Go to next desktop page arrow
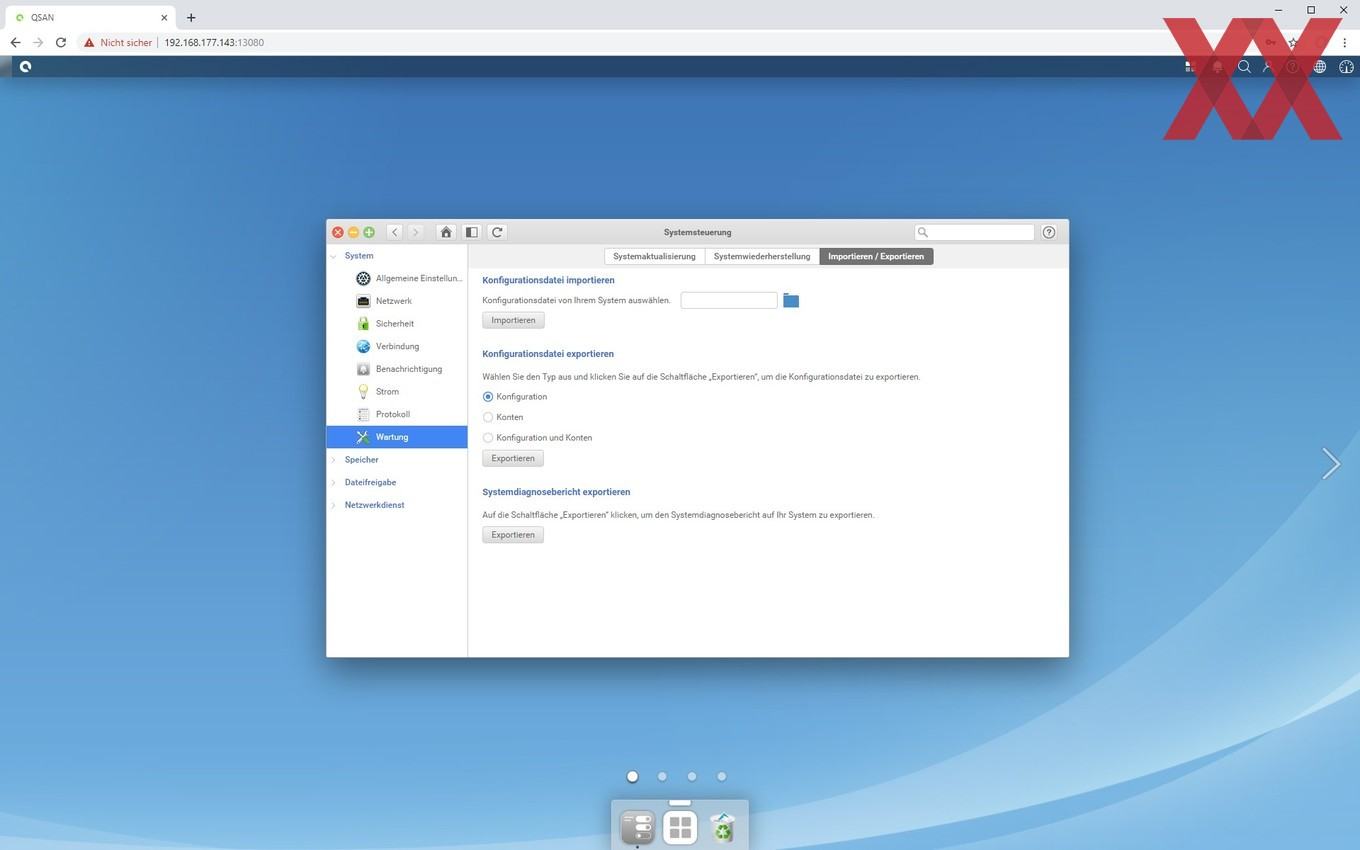This screenshot has height=850, width=1360. tap(1331, 463)
